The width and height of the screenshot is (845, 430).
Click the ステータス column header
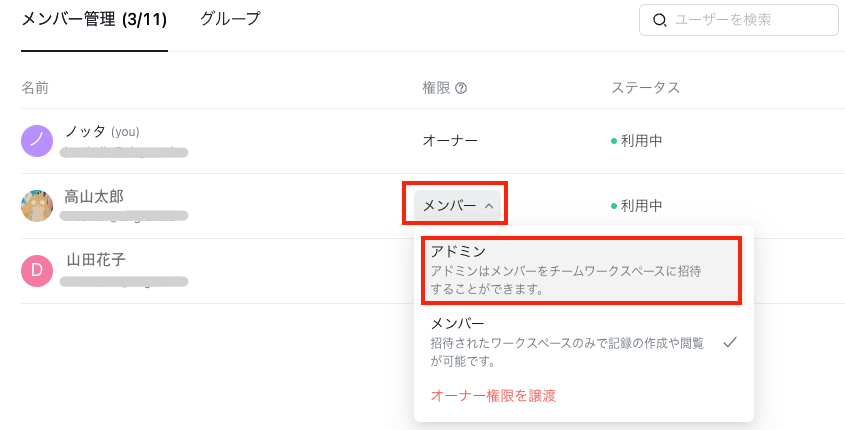(645, 88)
